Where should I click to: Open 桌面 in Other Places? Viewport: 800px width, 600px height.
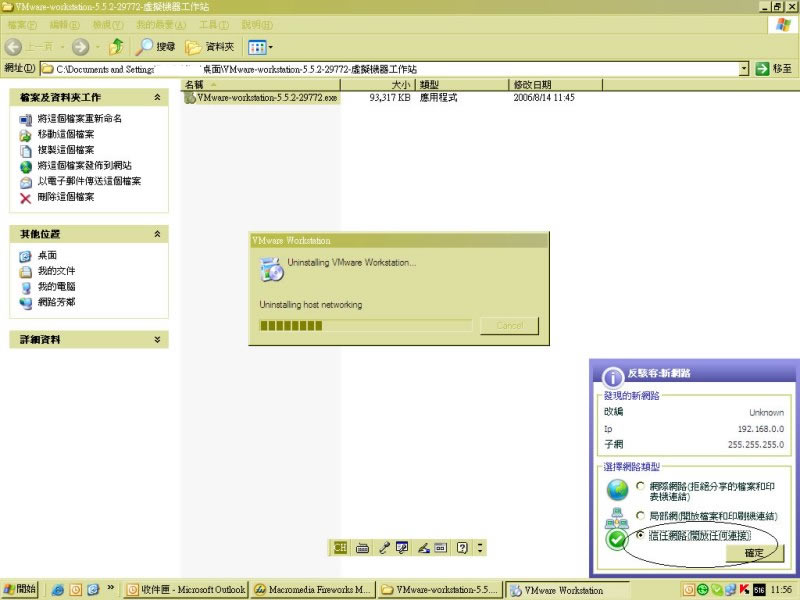tap(47, 255)
